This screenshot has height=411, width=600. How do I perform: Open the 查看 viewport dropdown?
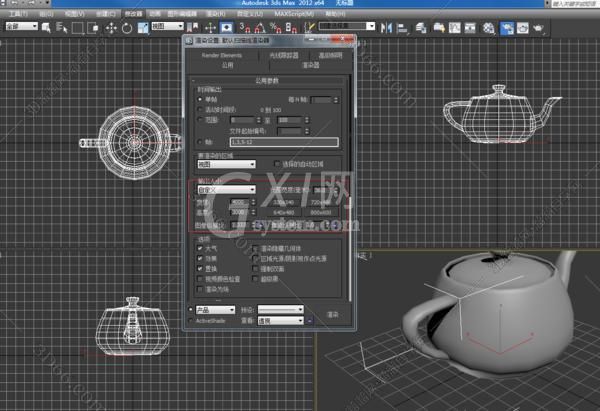pyautogui.click(x=280, y=321)
